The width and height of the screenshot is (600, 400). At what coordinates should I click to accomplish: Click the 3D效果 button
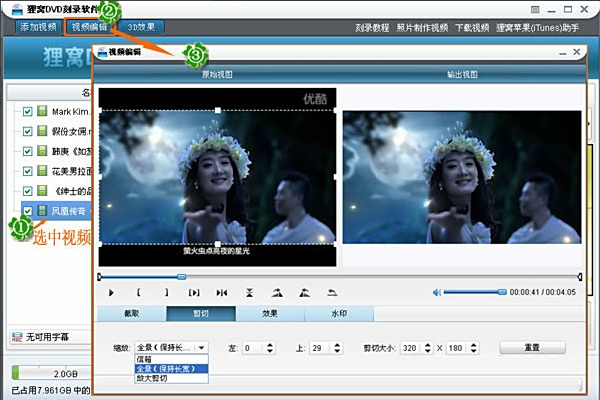(141, 27)
